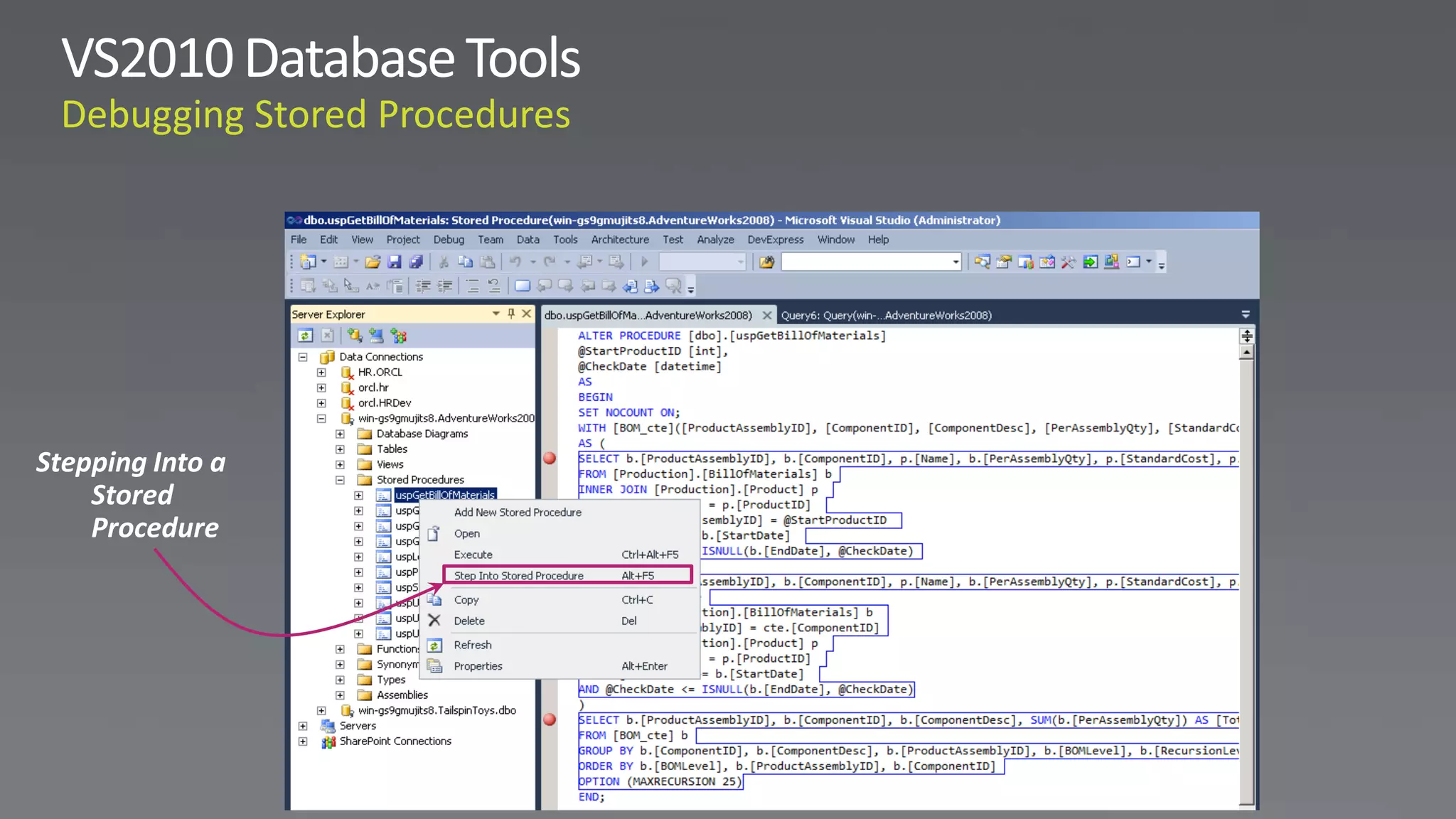This screenshot has height=819, width=1456.
Task: Expand the Tables folder
Action: pos(340,449)
